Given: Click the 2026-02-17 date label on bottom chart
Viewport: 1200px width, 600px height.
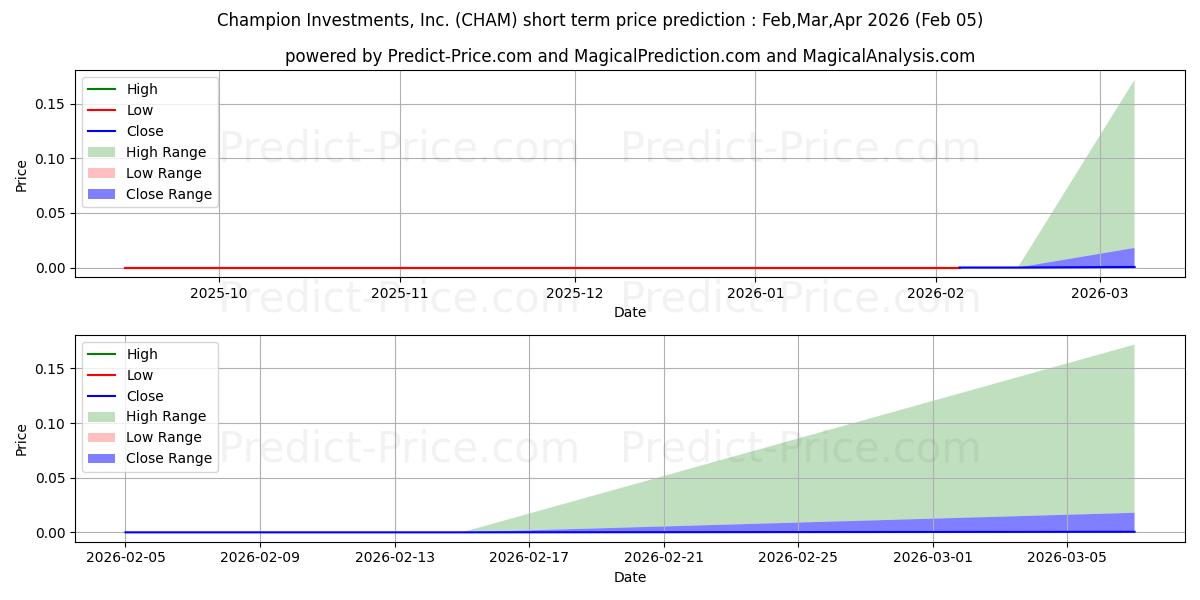Looking at the screenshot, I should 529,558.
